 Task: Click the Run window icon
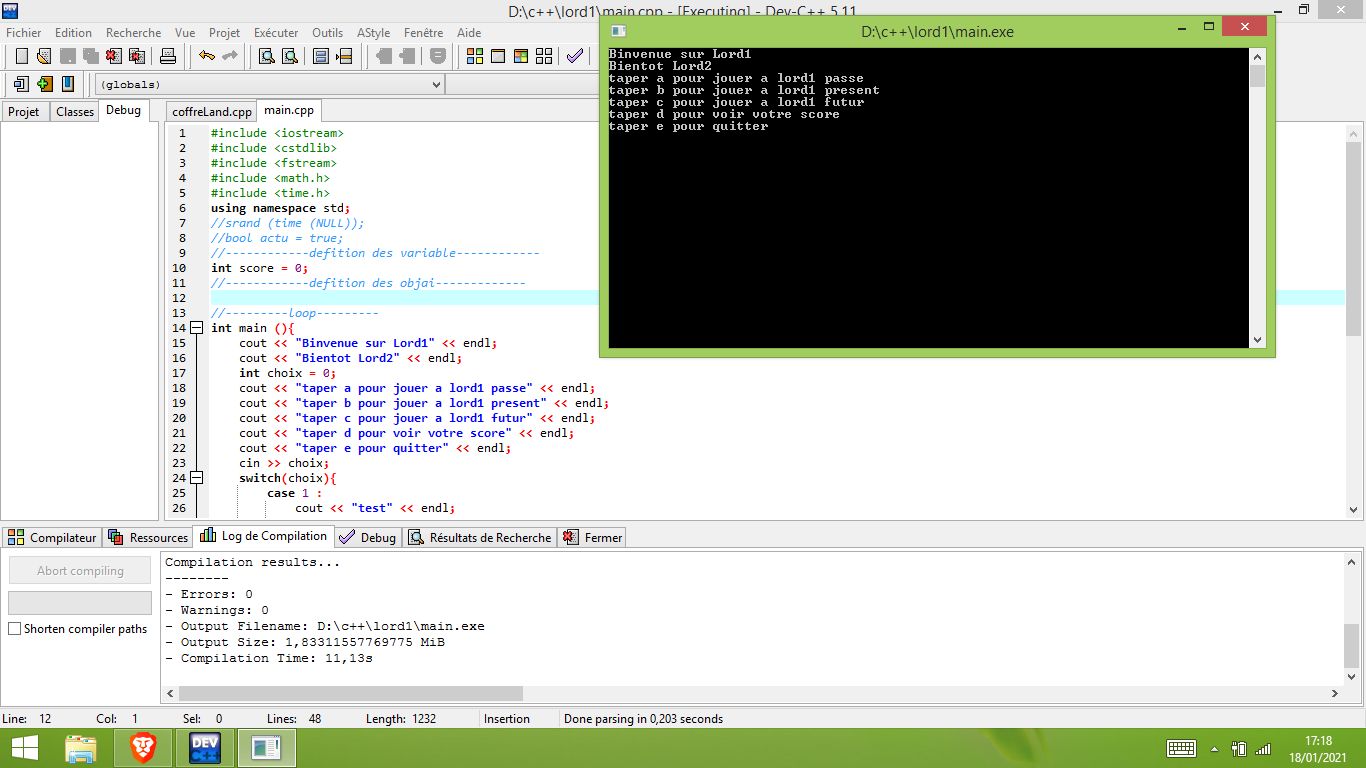pos(498,56)
